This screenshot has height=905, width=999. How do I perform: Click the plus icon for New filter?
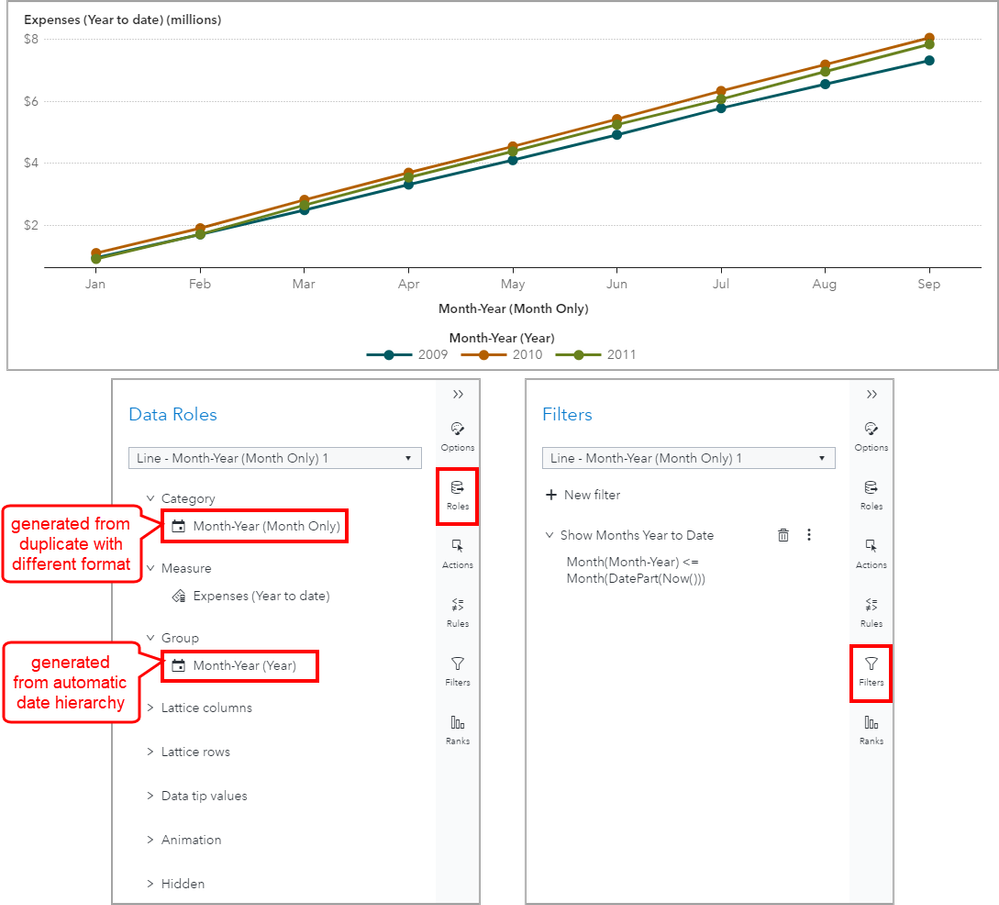551,495
